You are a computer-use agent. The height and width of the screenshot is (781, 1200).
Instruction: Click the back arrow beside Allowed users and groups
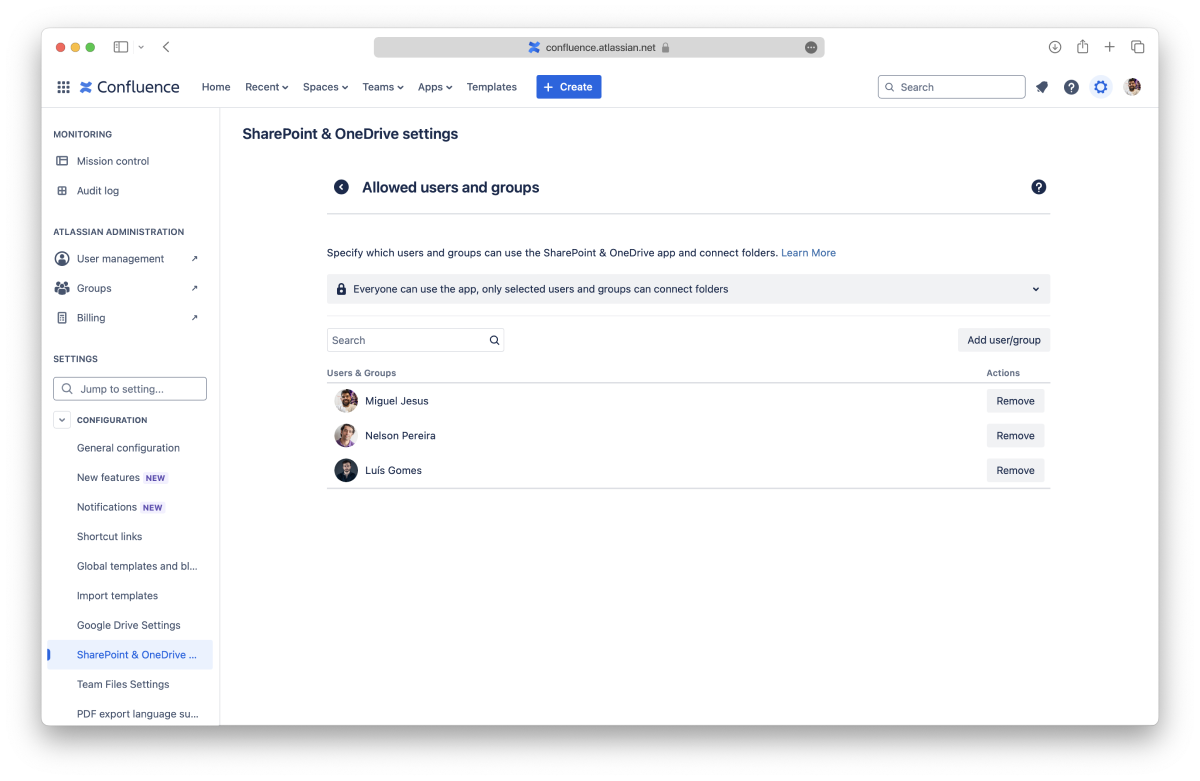tap(341, 187)
